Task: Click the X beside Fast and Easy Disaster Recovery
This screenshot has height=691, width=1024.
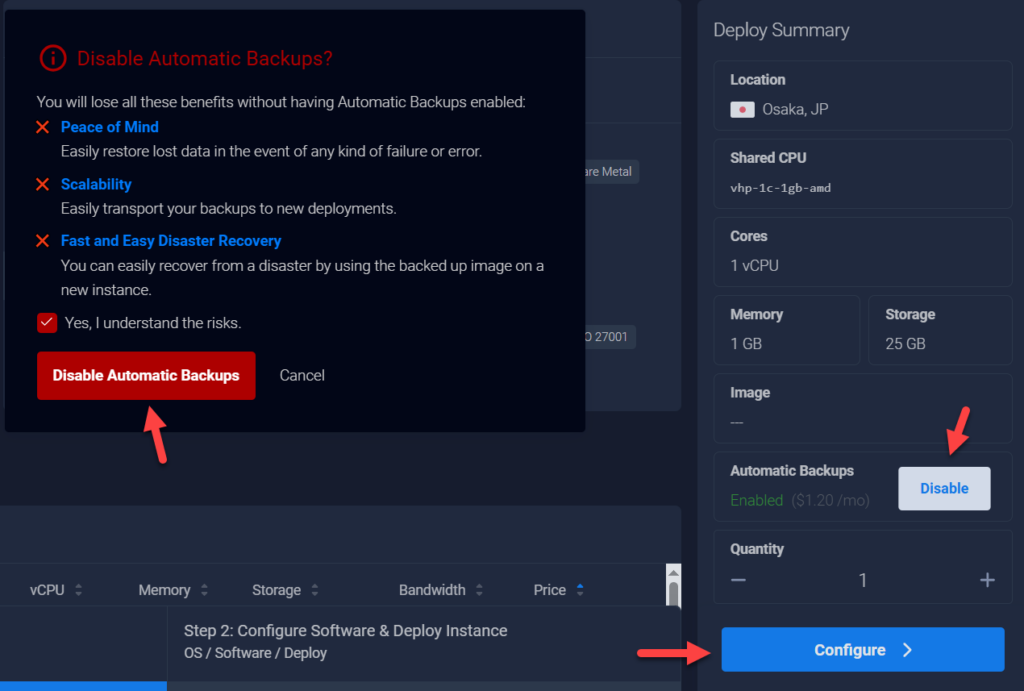Action: [41, 241]
